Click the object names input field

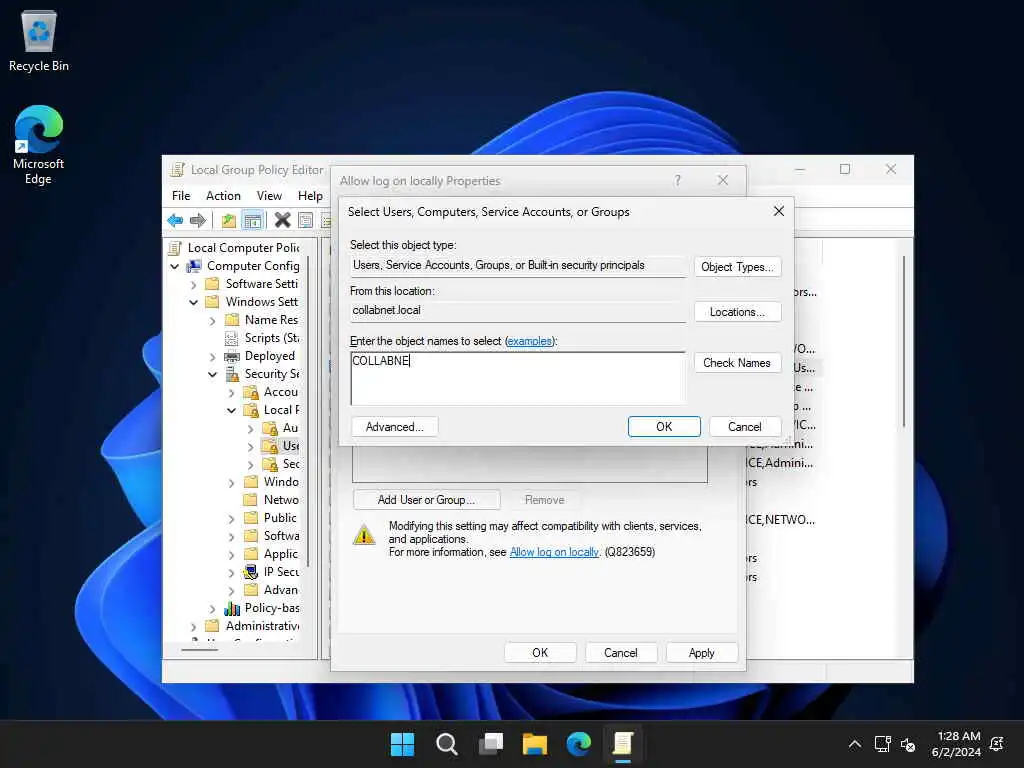pyautogui.click(x=518, y=378)
